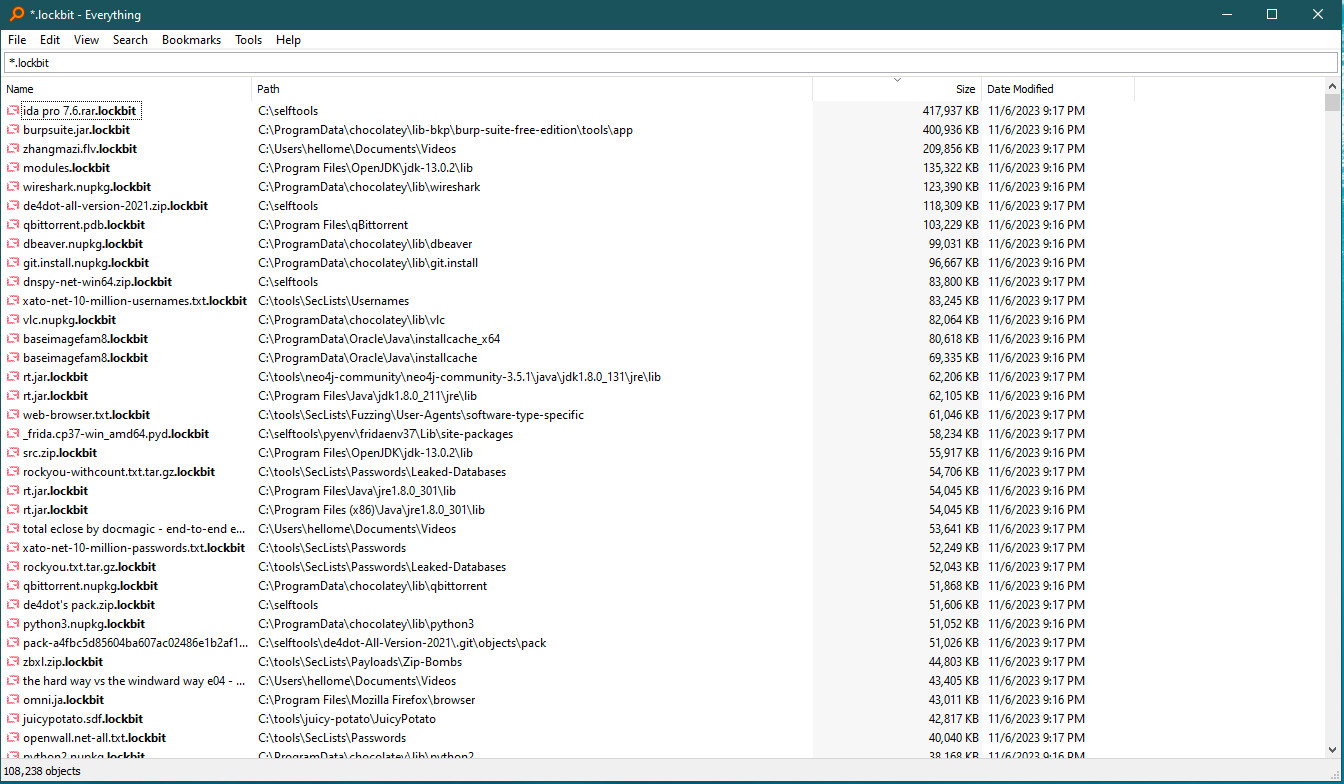The image size is (1344, 784).
Task: Click the file icon of xato-net-10-million-passwords.txt.lockbit
Action: click(x=13, y=548)
